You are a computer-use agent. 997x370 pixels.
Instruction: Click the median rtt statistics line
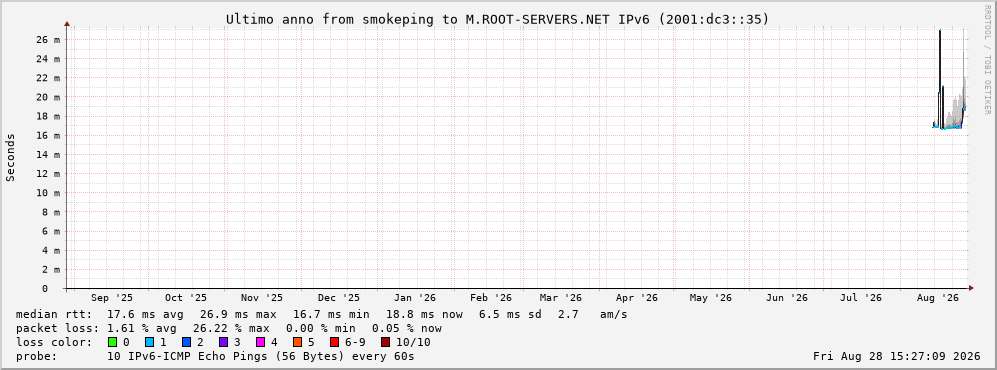pyautogui.click(x=321, y=314)
